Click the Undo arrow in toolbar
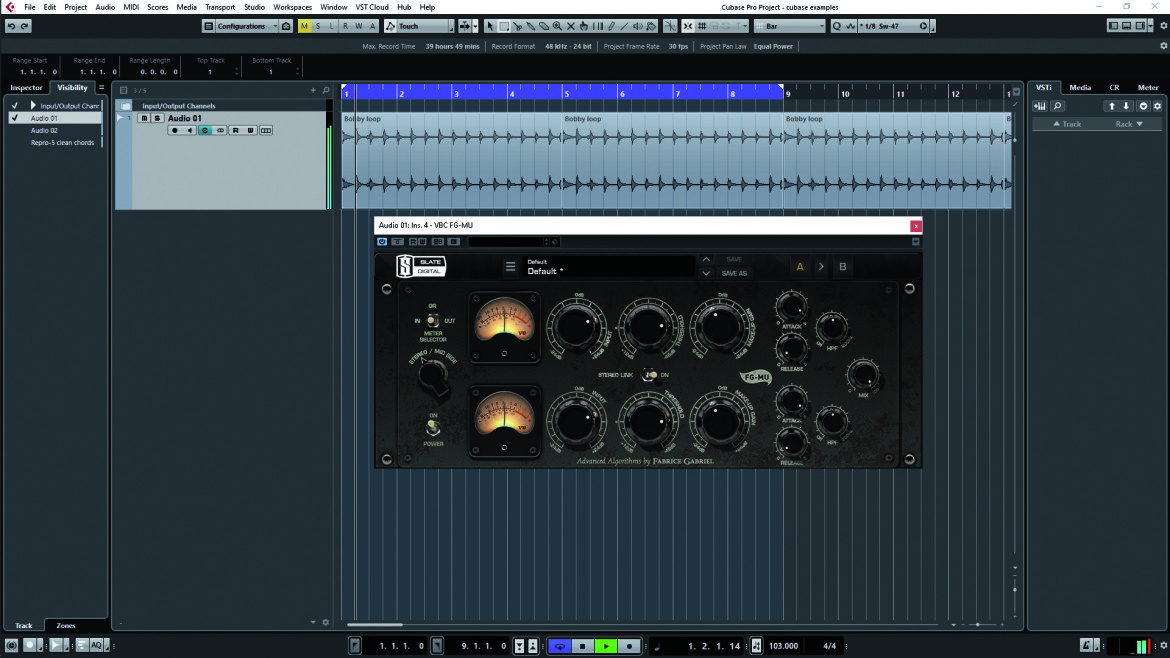This screenshot has width=1170, height=658. point(11,26)
